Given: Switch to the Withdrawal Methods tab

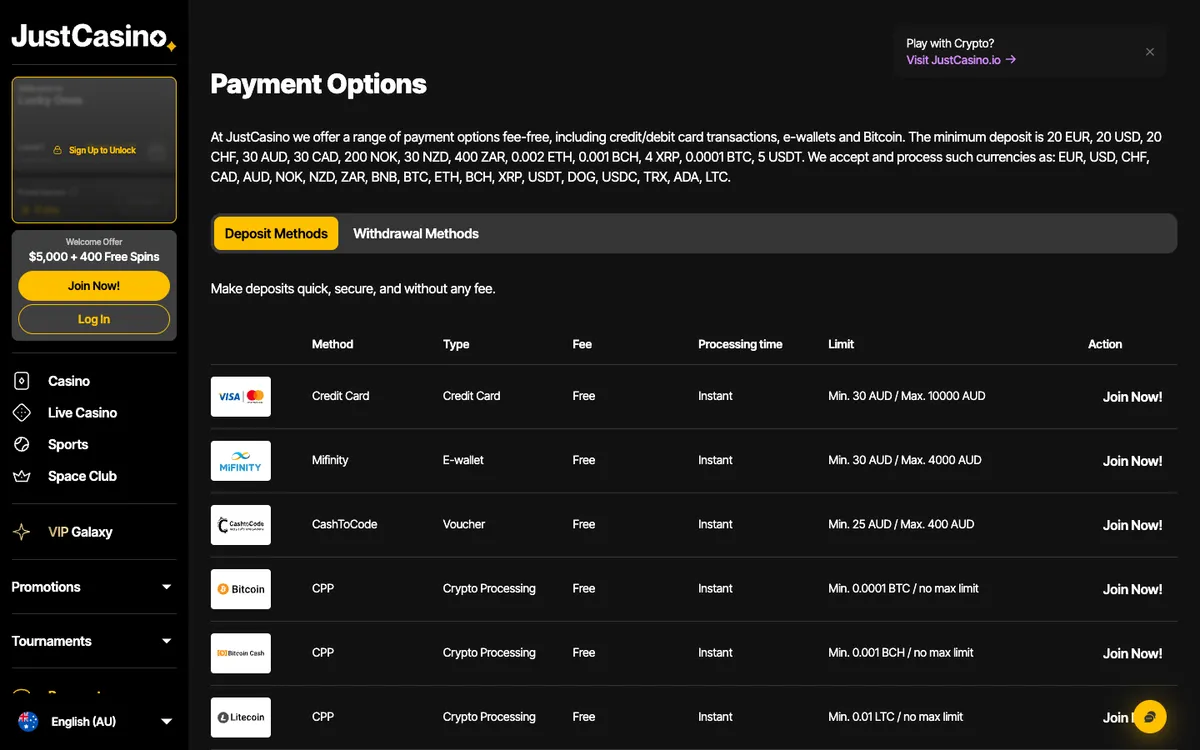Looking at the screenshot, I should 416,233.
